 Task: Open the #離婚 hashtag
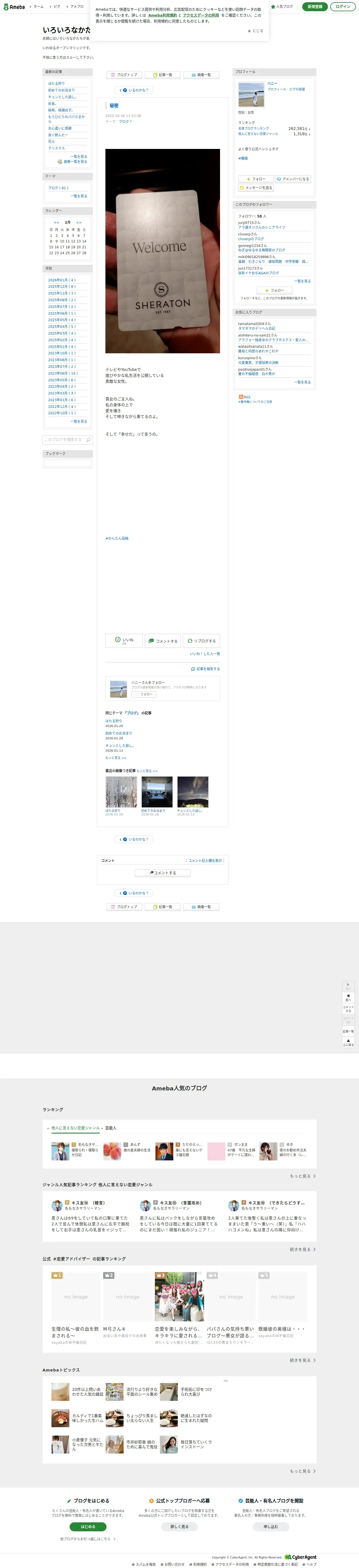pos(243,158)
